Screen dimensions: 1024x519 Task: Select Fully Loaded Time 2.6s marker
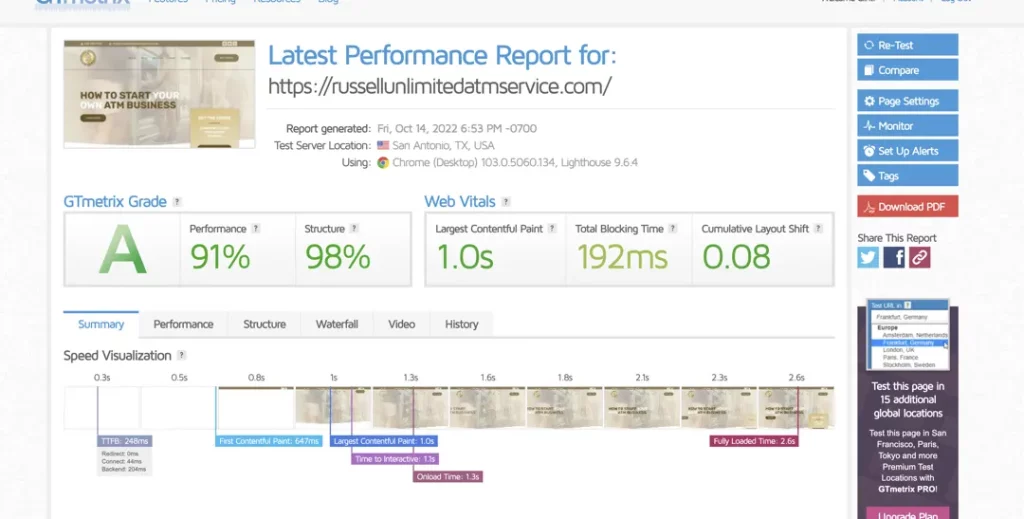[x=754, y=441]
